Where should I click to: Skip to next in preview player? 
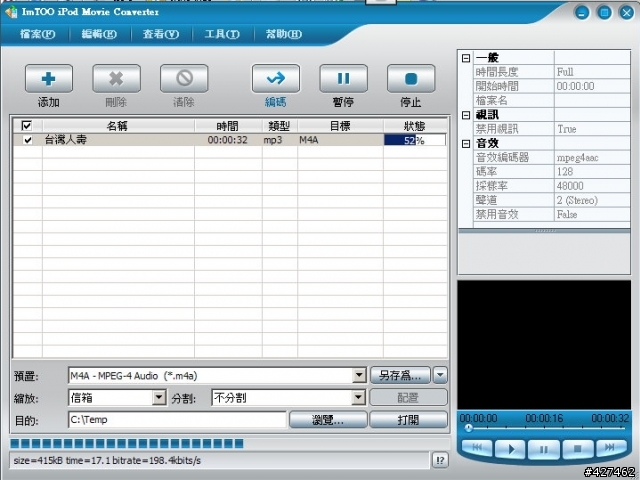611,448
